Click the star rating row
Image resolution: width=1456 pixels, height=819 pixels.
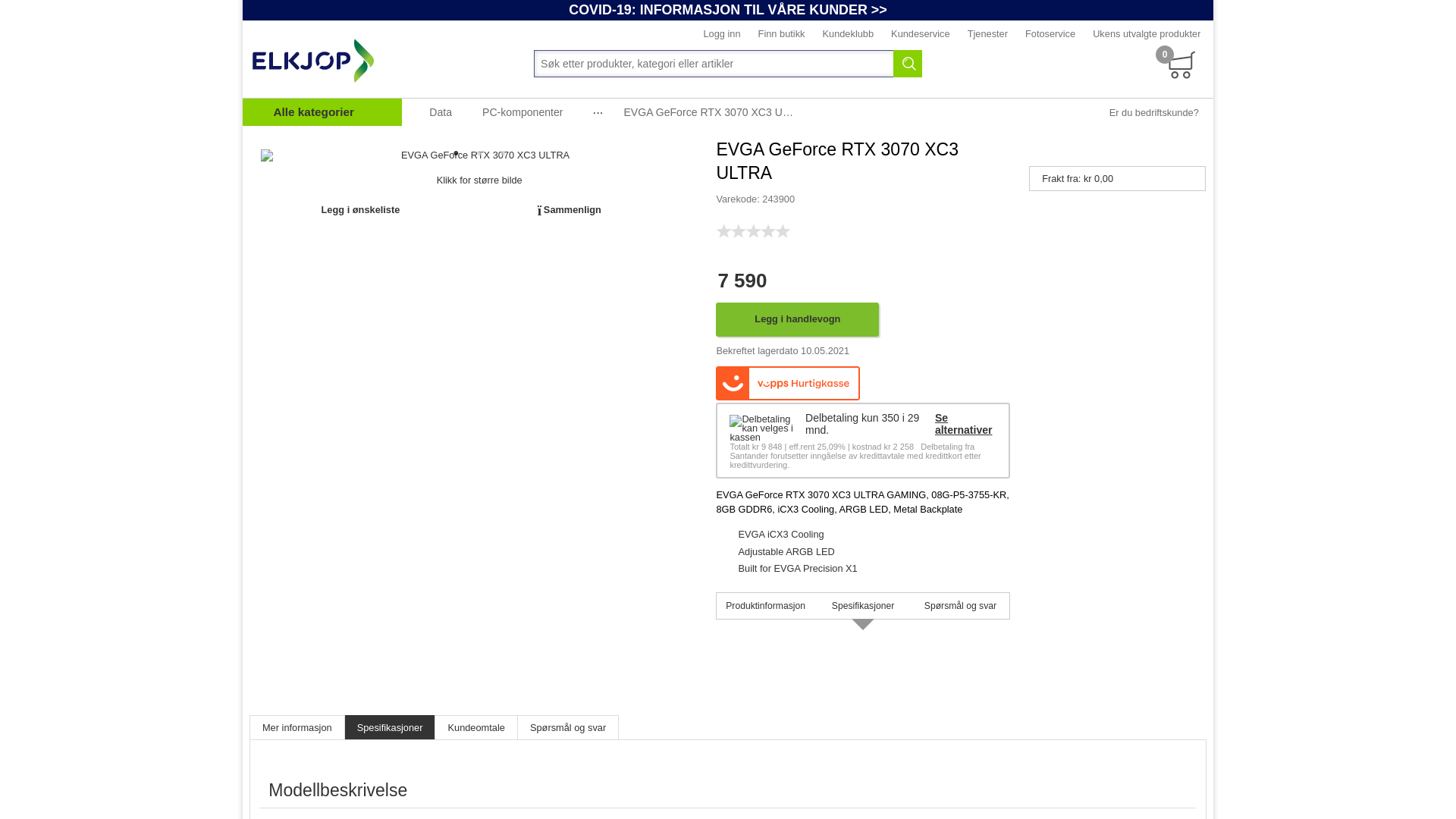pos(753,231)
